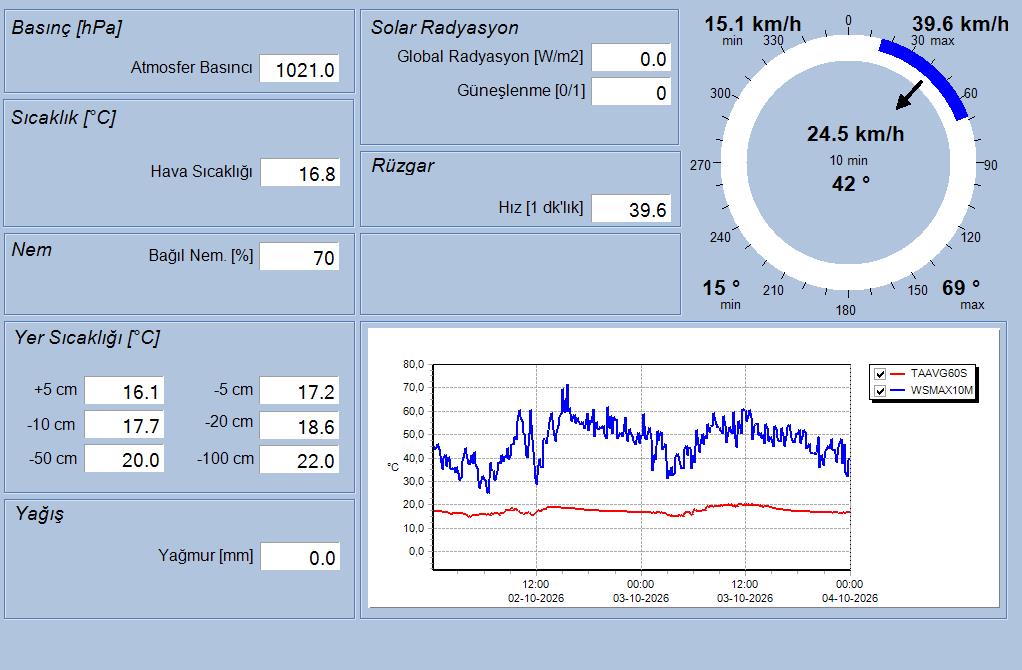The image size is (1022, 670).
Task: Click the Yağmur [mm] label
Action: tap(205, 555)
